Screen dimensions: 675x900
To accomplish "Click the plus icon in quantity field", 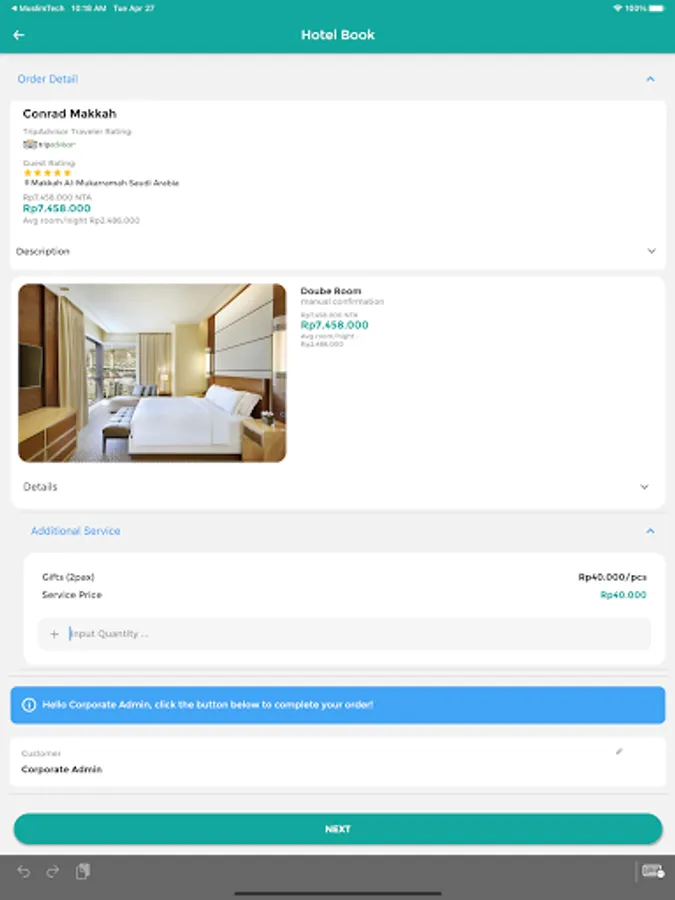I will tap(54, 634).
